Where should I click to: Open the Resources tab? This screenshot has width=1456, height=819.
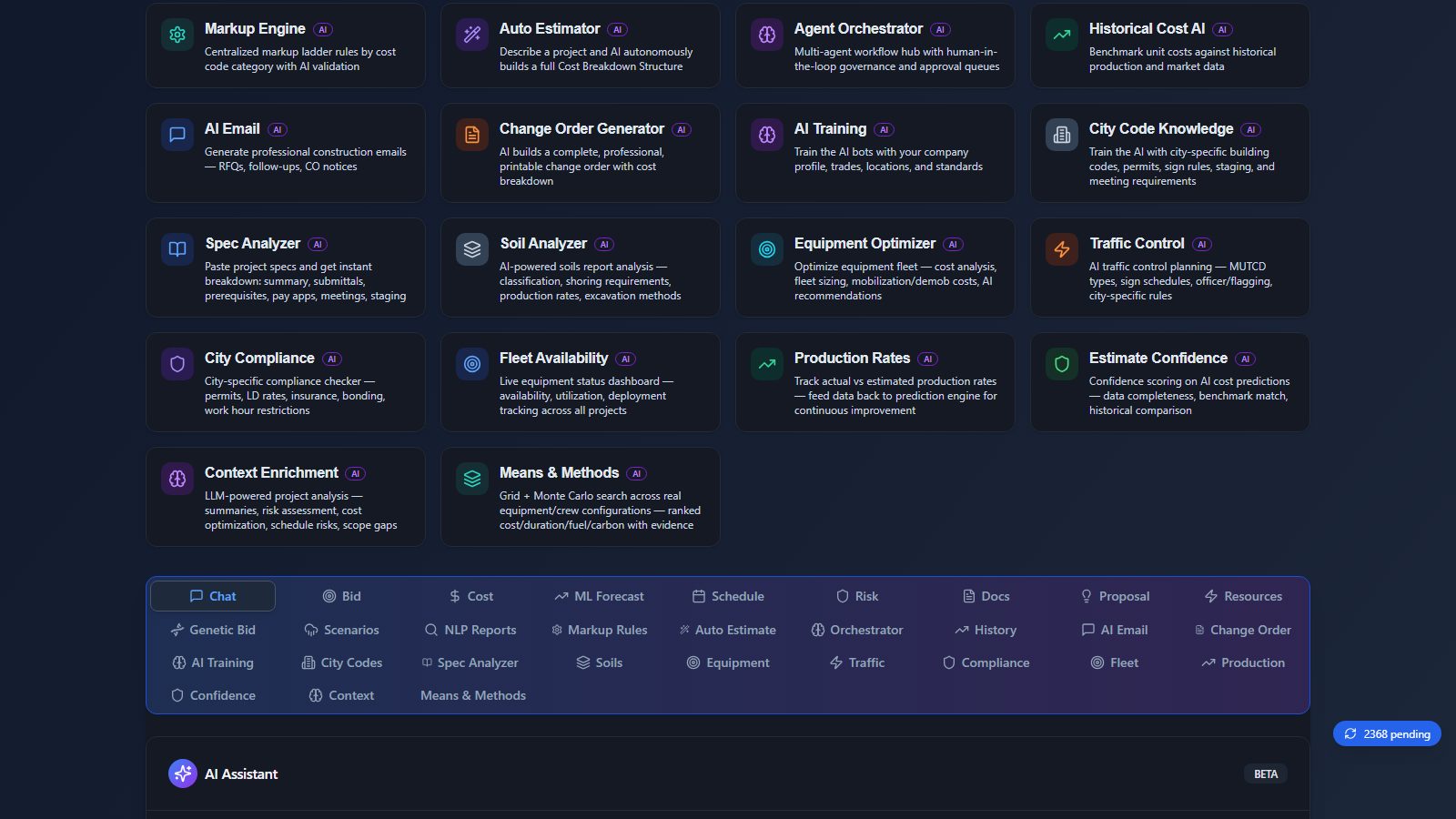coord(1244,596)
